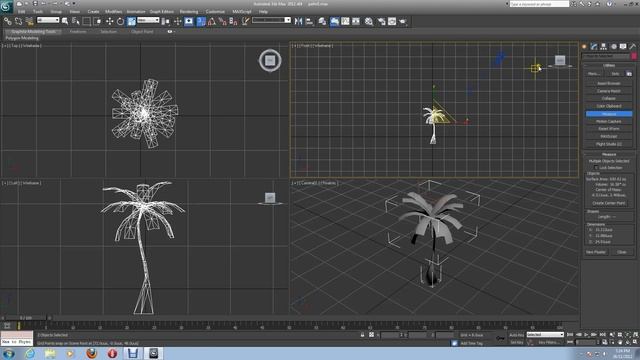This screenshot has height=360, width=640.
Task: Click the Zoom Extents All navigation icon
Action: point(635,335)
